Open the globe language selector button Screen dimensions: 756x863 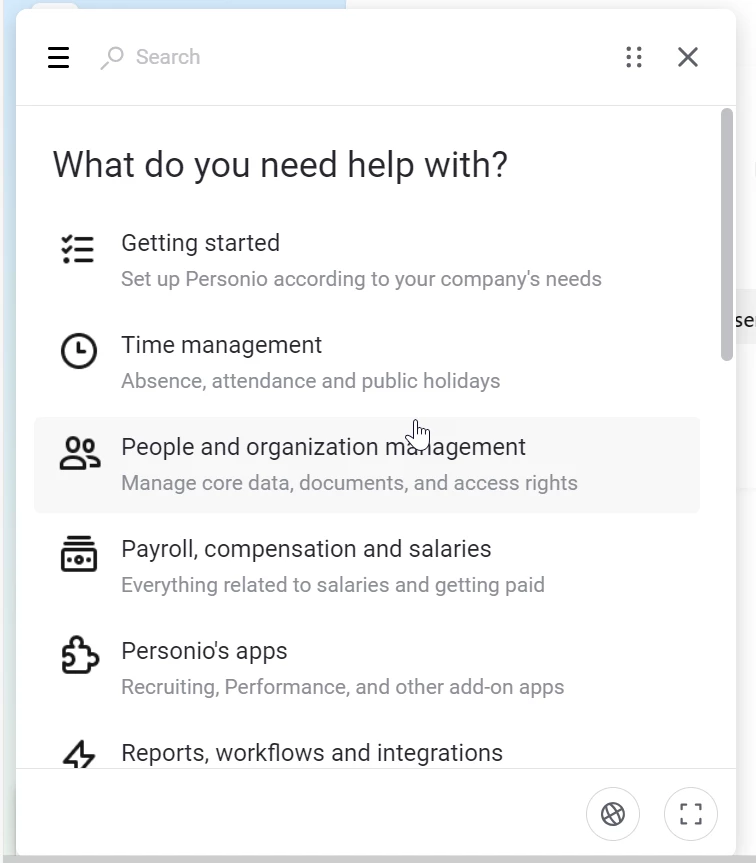coord(613,814)
